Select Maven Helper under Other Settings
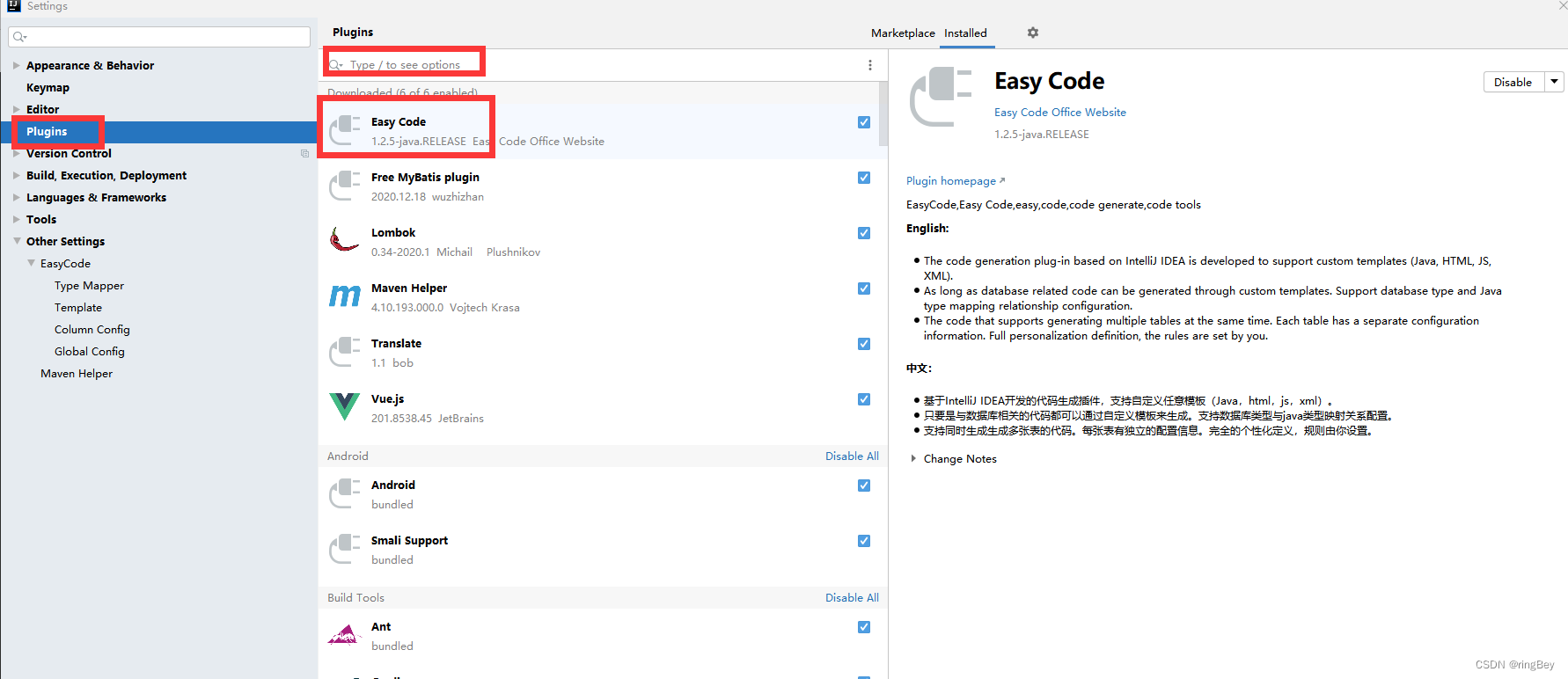1568x679 pixels. [77, 373]
